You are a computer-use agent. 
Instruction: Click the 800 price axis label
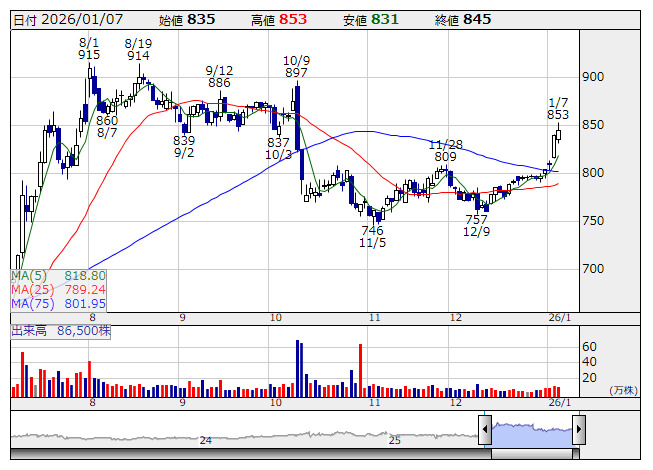point(593,173)
